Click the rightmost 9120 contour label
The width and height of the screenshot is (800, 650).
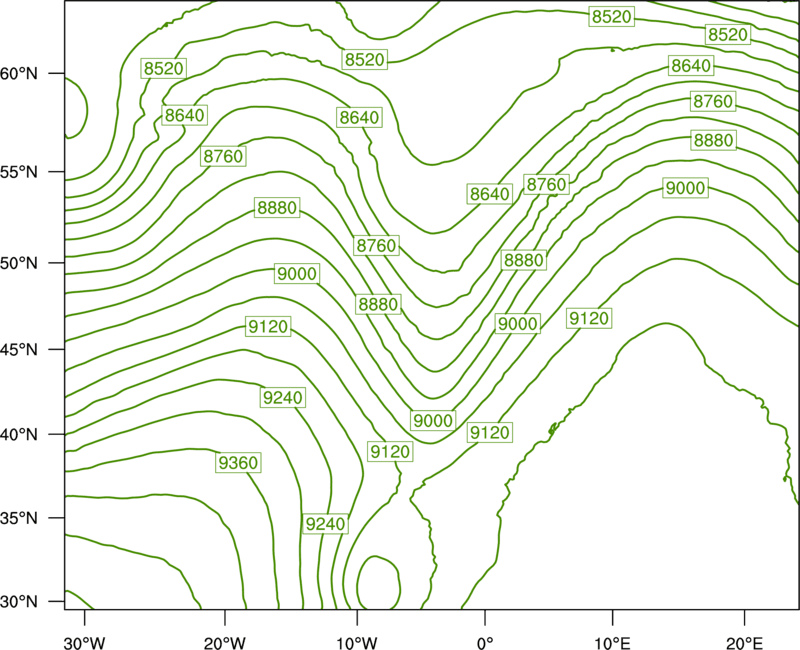pos(589,318)
